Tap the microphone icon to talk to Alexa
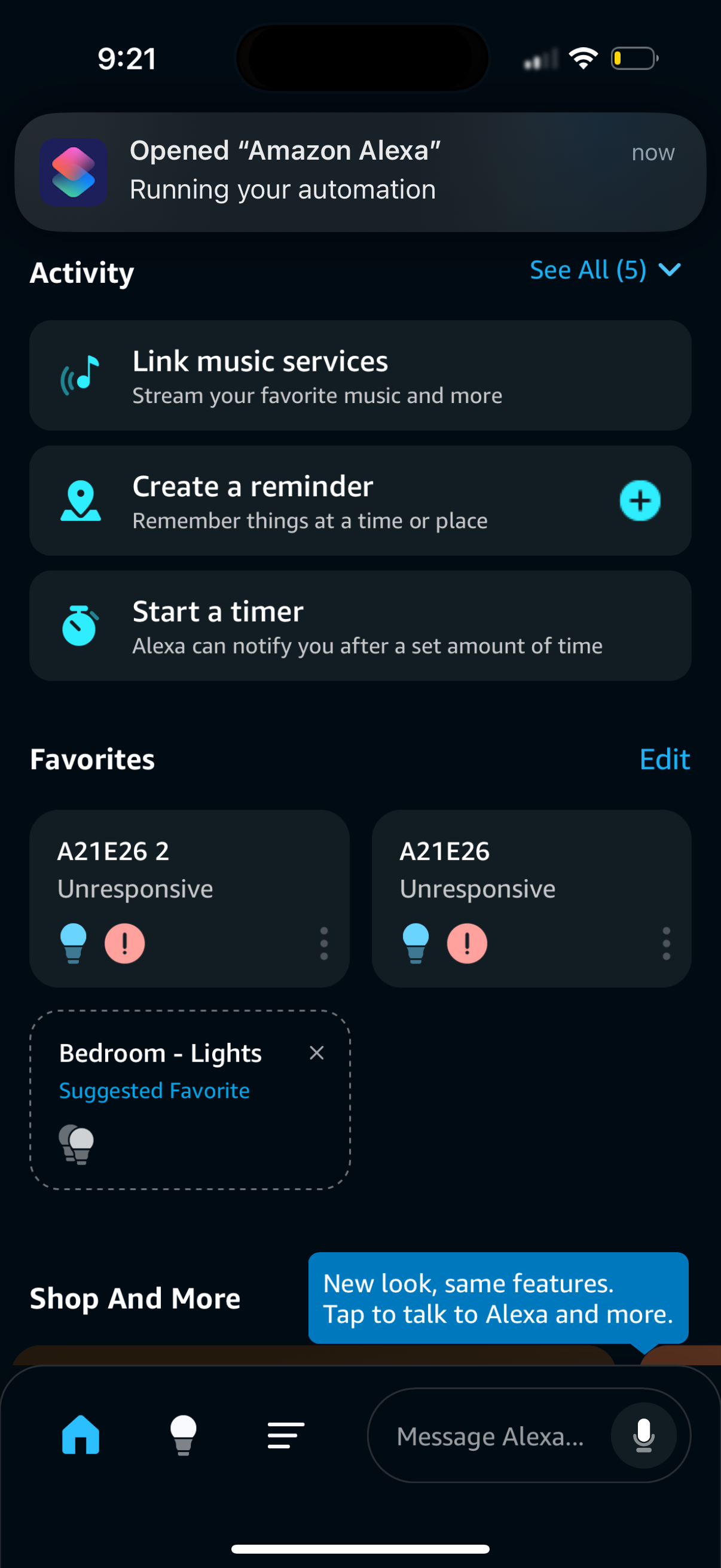The image size is (721, 1568). click(x=643, y=1436)
